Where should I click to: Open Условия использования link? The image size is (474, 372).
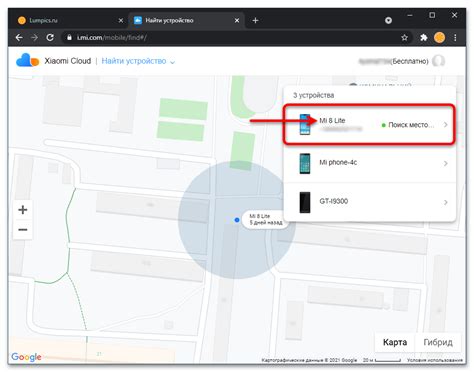coord(435,360)
